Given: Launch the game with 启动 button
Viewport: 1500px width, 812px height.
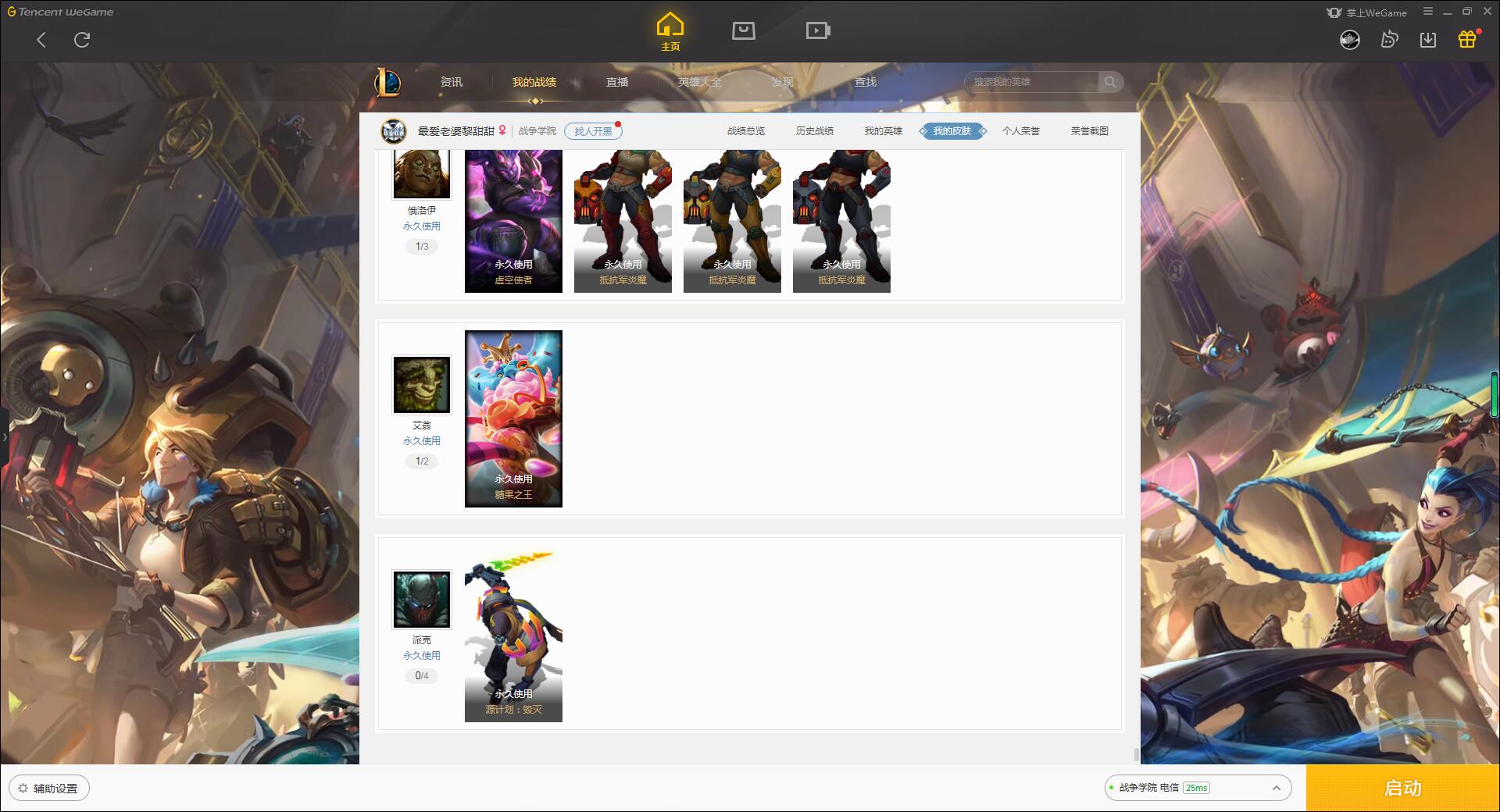Looking at the screenshot, I should (x=1403, y=789).
